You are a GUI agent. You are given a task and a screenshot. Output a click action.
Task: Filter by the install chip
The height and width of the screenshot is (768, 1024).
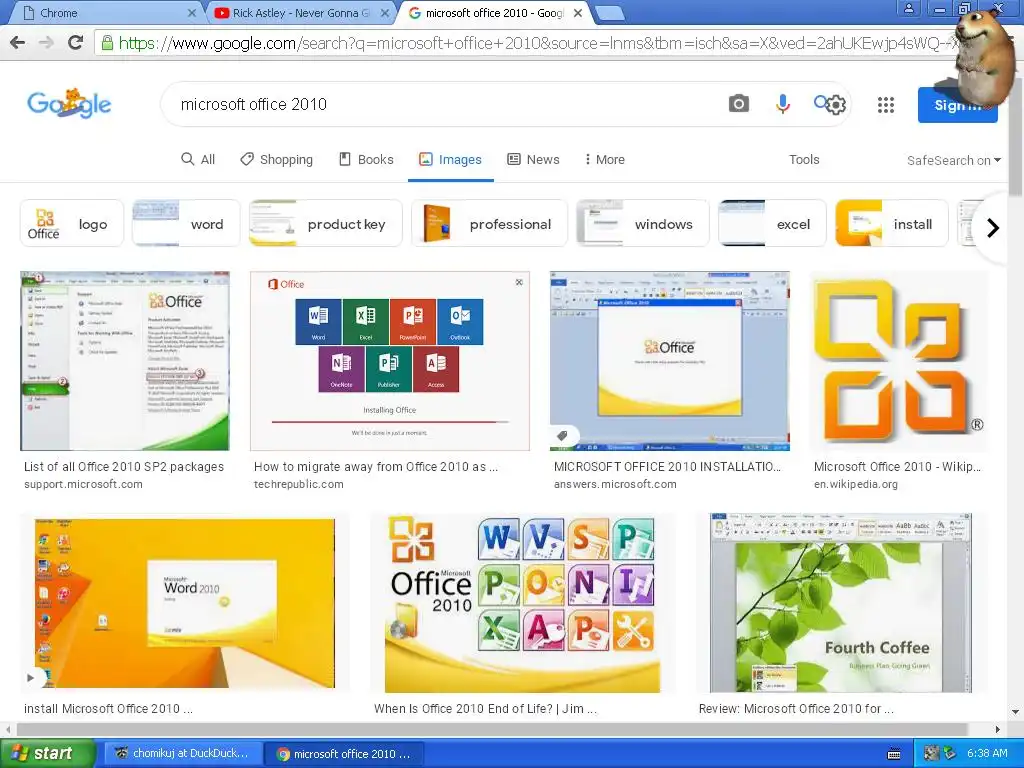click(x=891, y=223)
